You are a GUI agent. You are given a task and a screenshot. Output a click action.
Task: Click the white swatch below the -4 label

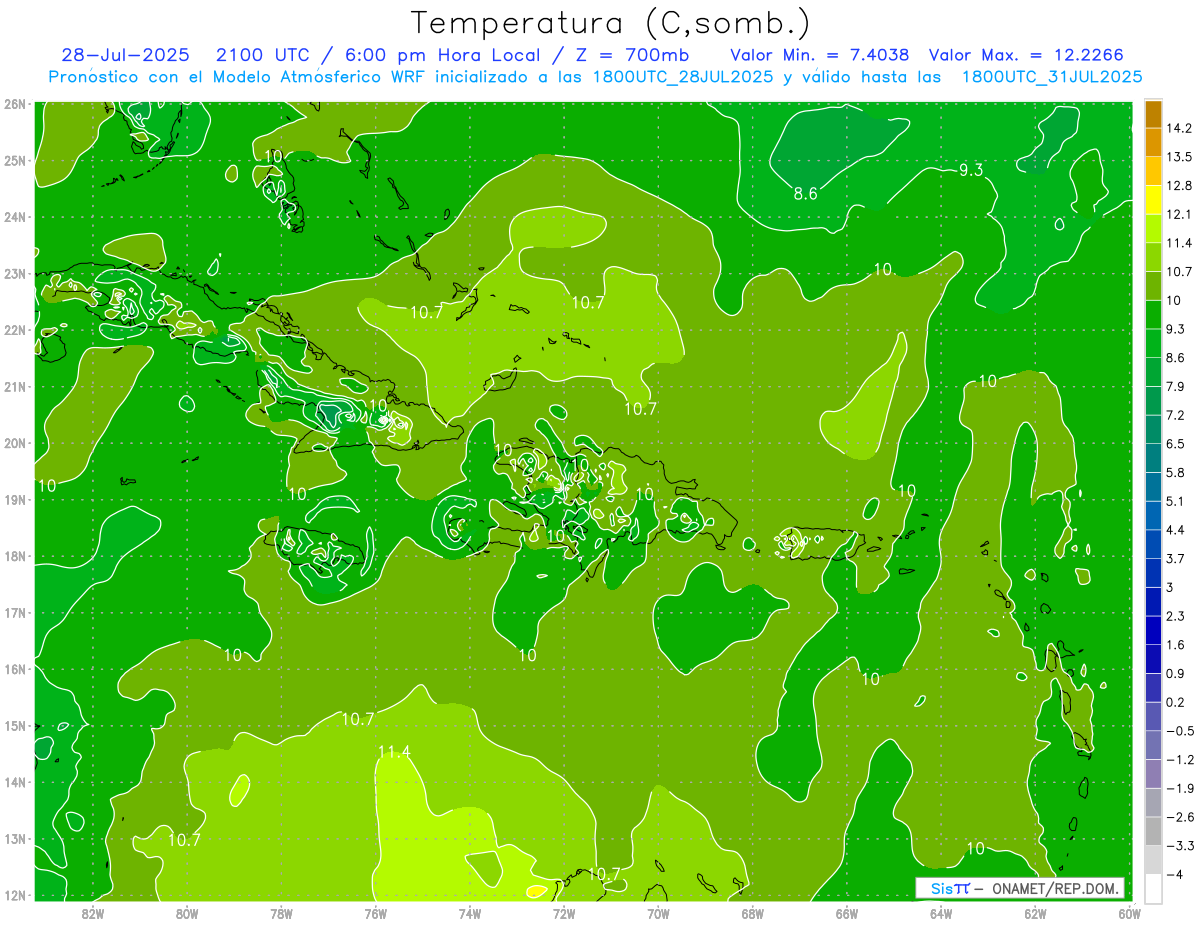1152,888
